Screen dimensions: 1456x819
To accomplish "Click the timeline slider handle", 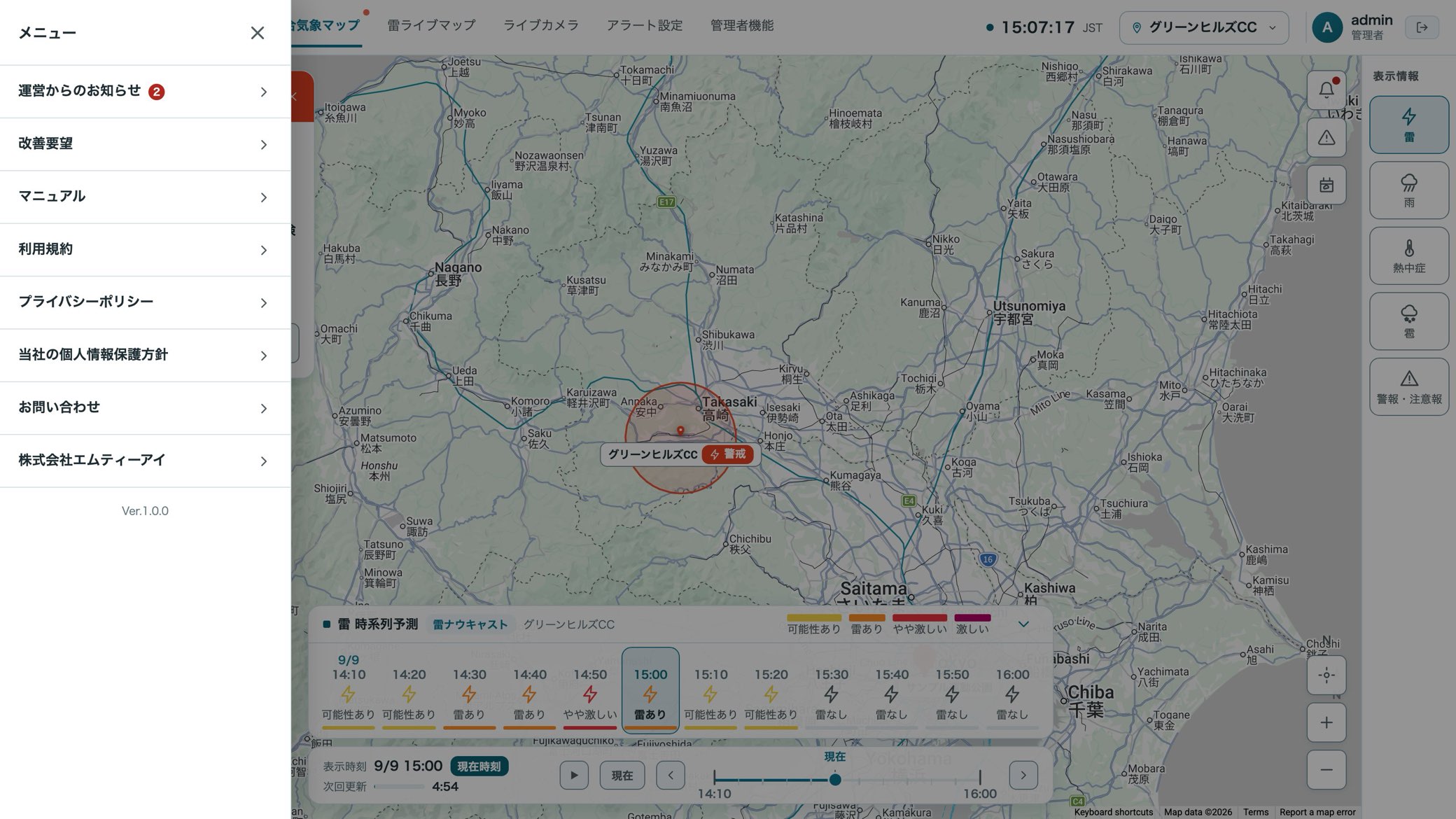I will [x=834, y=779].
